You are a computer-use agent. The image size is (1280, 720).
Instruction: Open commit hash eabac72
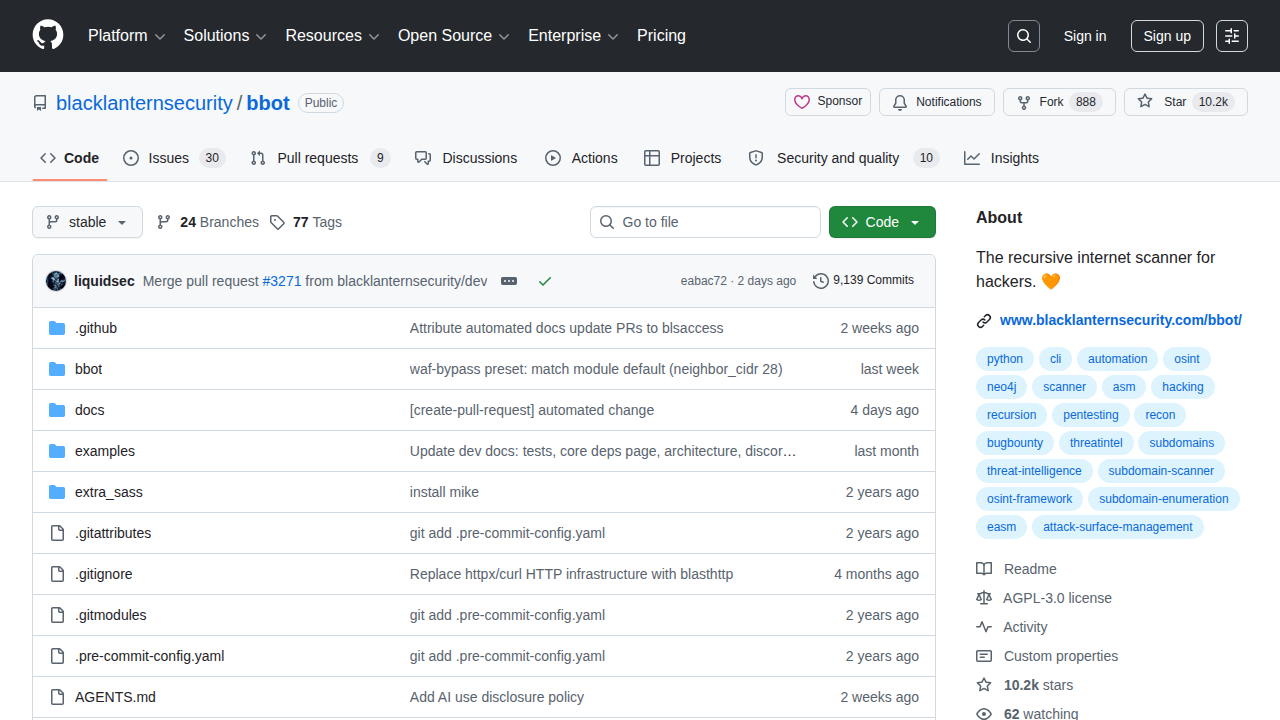[704, 281]
